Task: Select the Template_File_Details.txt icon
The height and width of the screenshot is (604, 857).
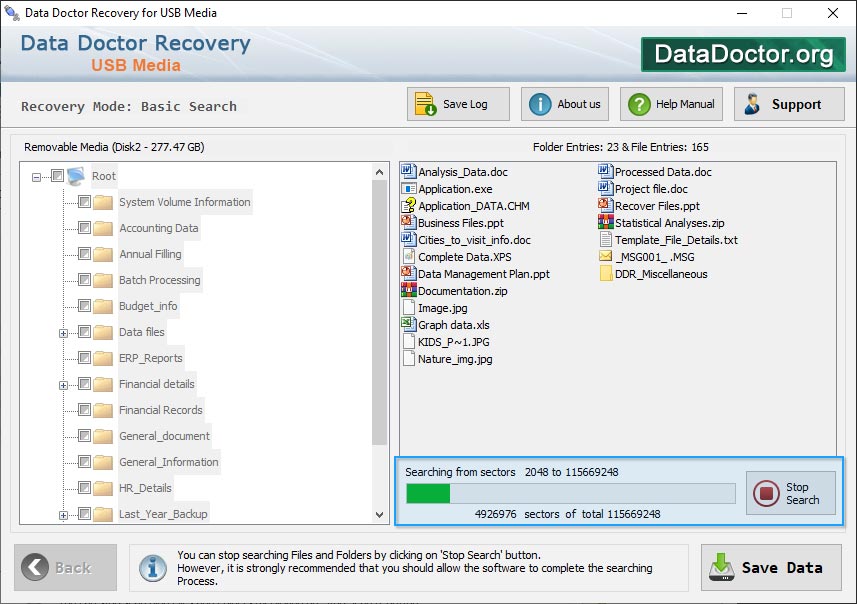Action: pos(605,239)
